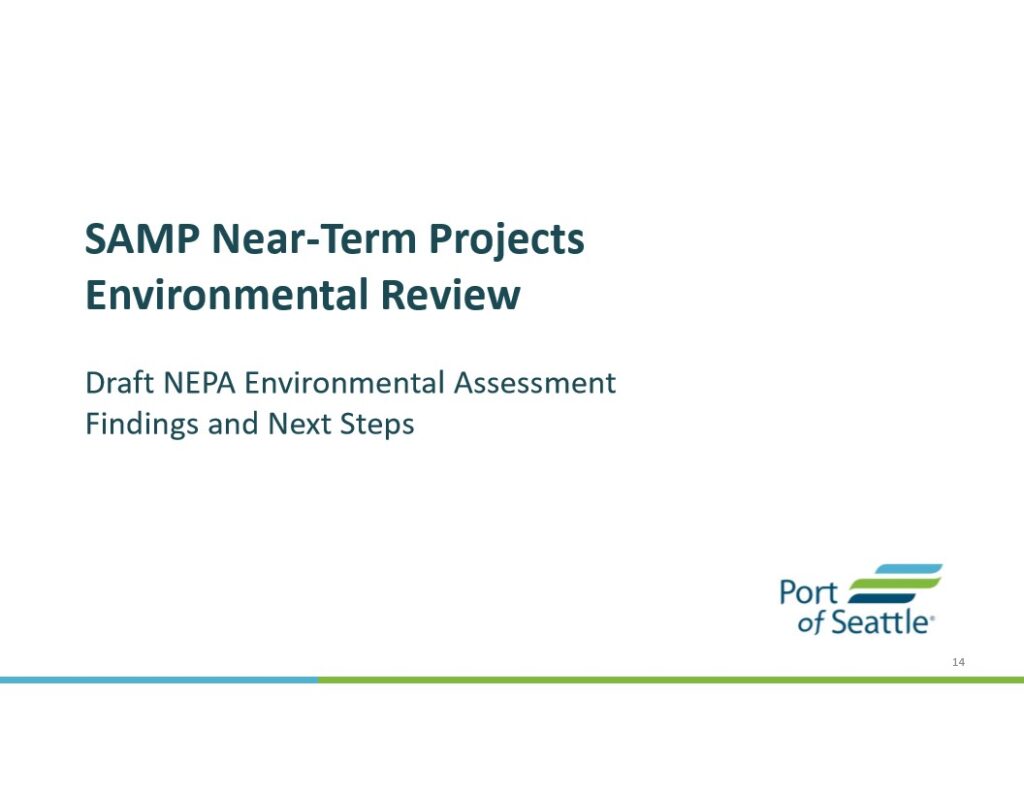
Task: Select the word "Steps" in the subtitle
Action: 381,424
